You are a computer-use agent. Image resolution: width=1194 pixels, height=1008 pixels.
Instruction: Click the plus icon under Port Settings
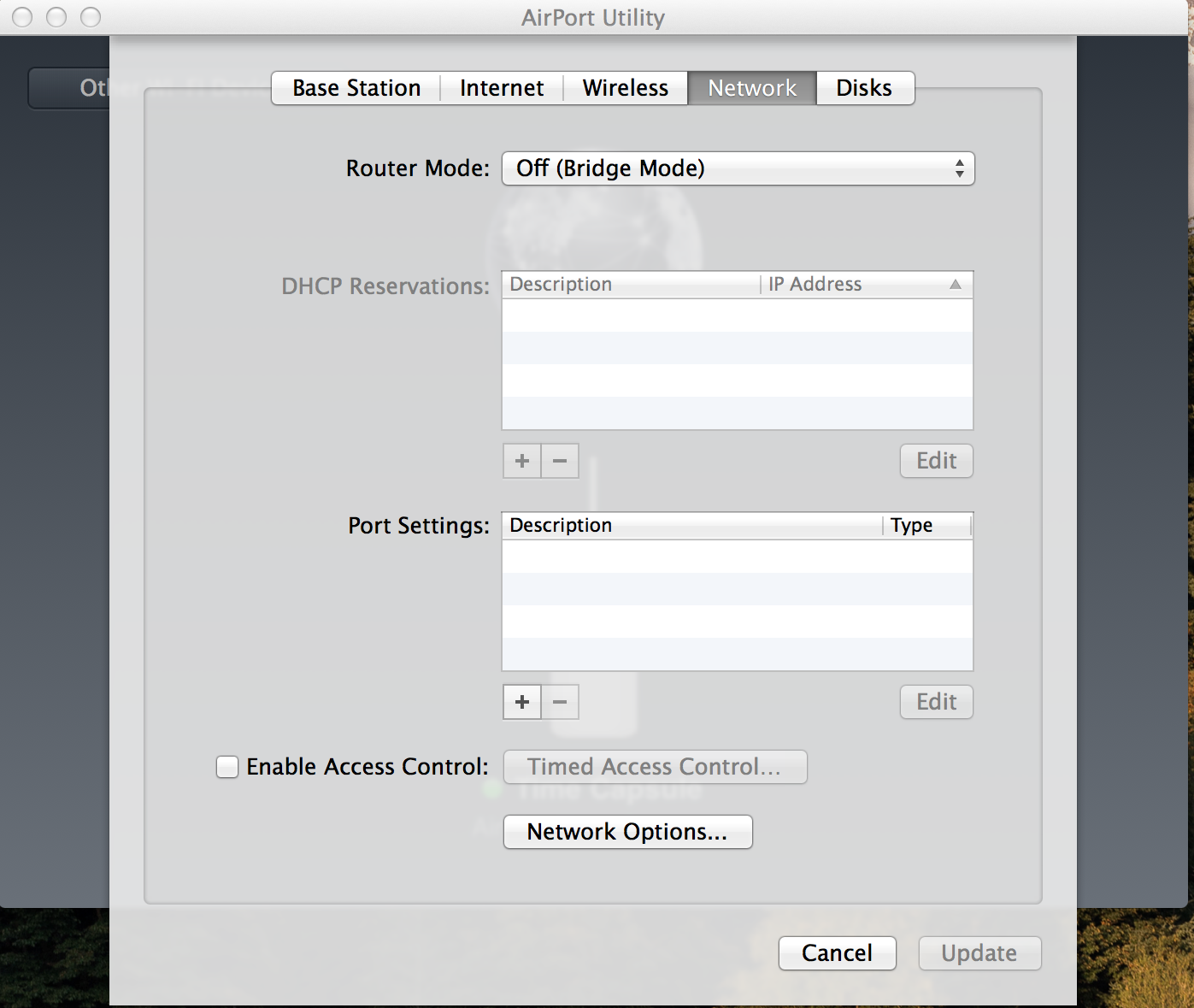[521, 702]
